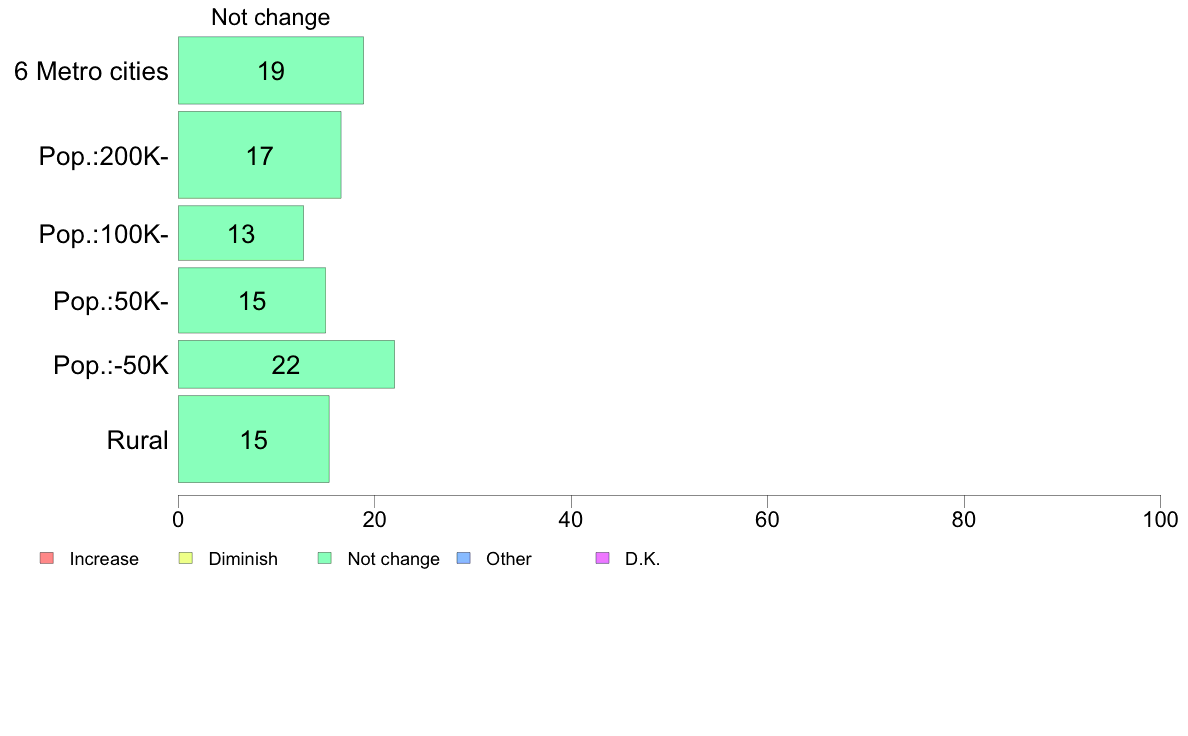Image resolution: width=1188 pixels, height=736 pixels.
Task: Select the 6 Metro cities bar
Action: [x=270, y=70]
